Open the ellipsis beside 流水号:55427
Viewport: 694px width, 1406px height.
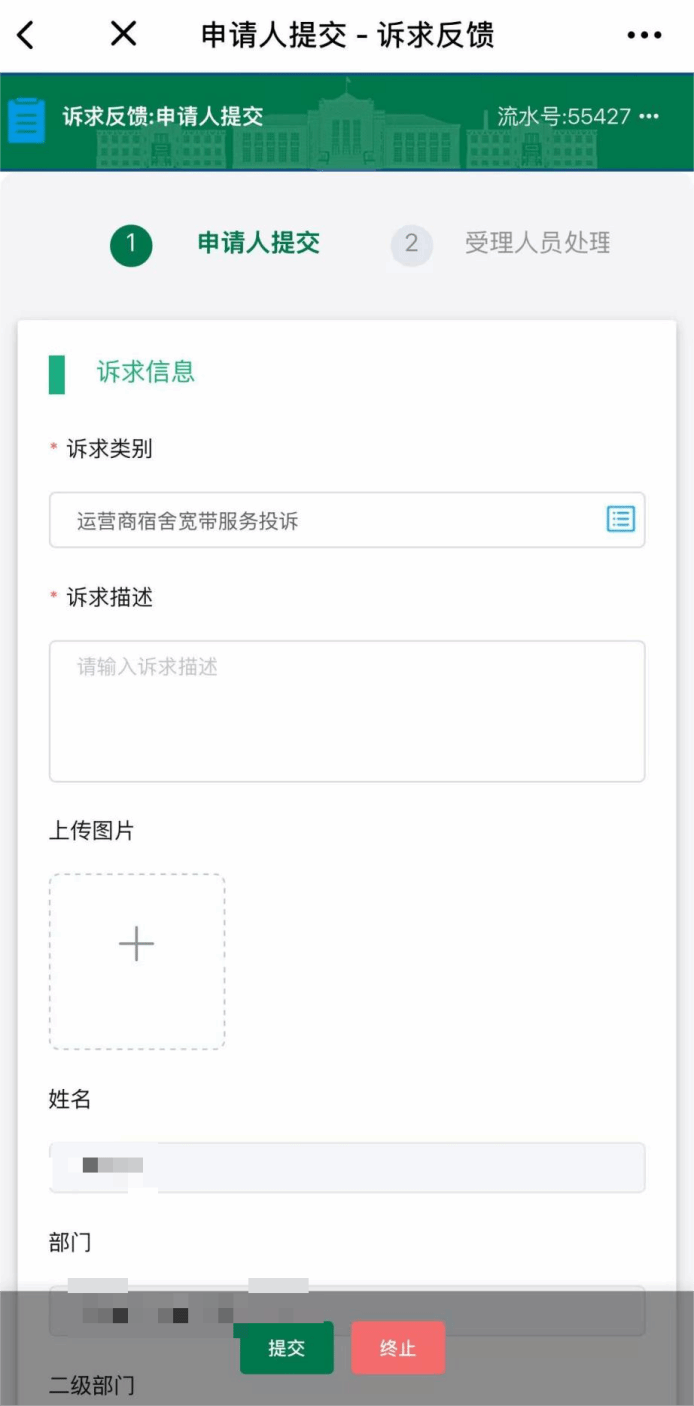click(x=649, y=117)
